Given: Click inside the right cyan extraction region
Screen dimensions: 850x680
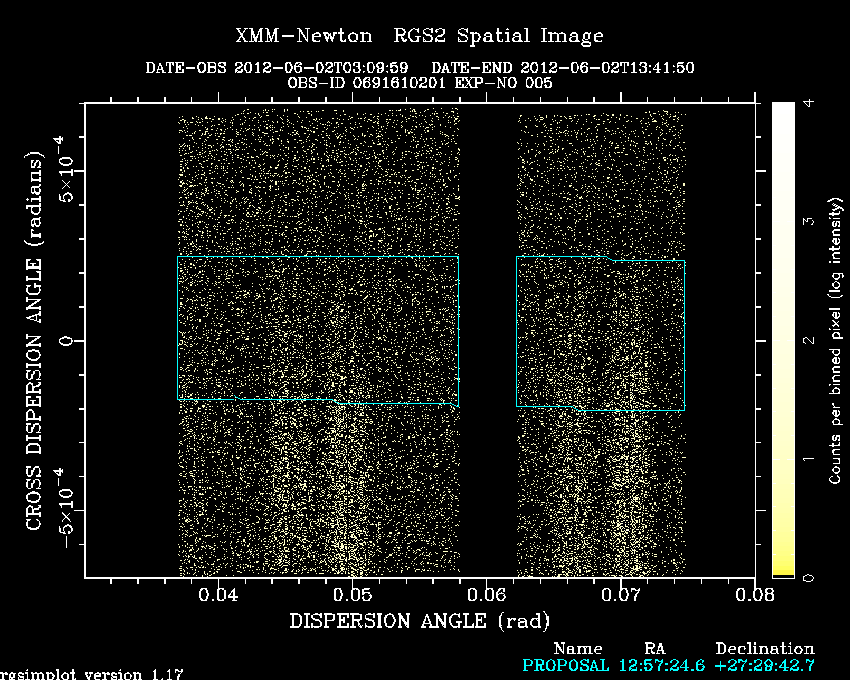Looking at the screenshot, I should [x=601, y=333].
